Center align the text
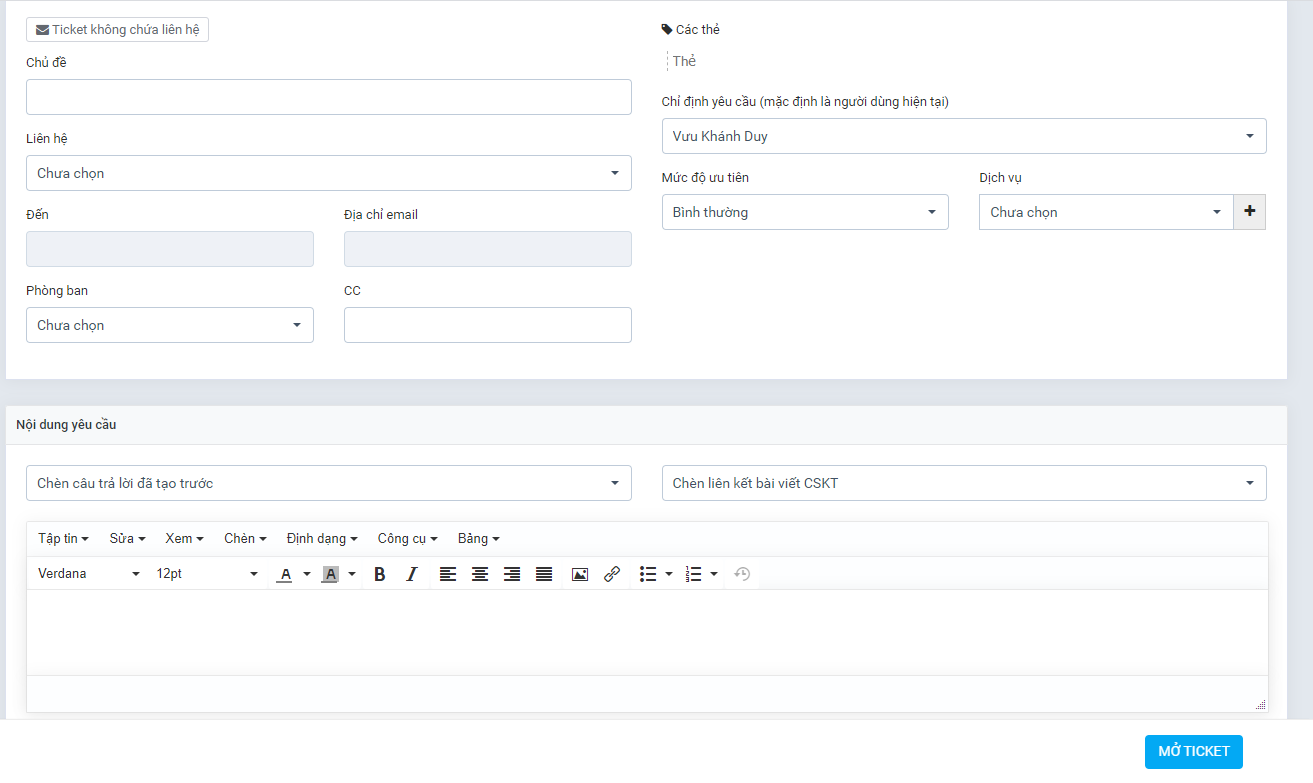This screenshot has height=783, width=1313. tap(480, 574)
